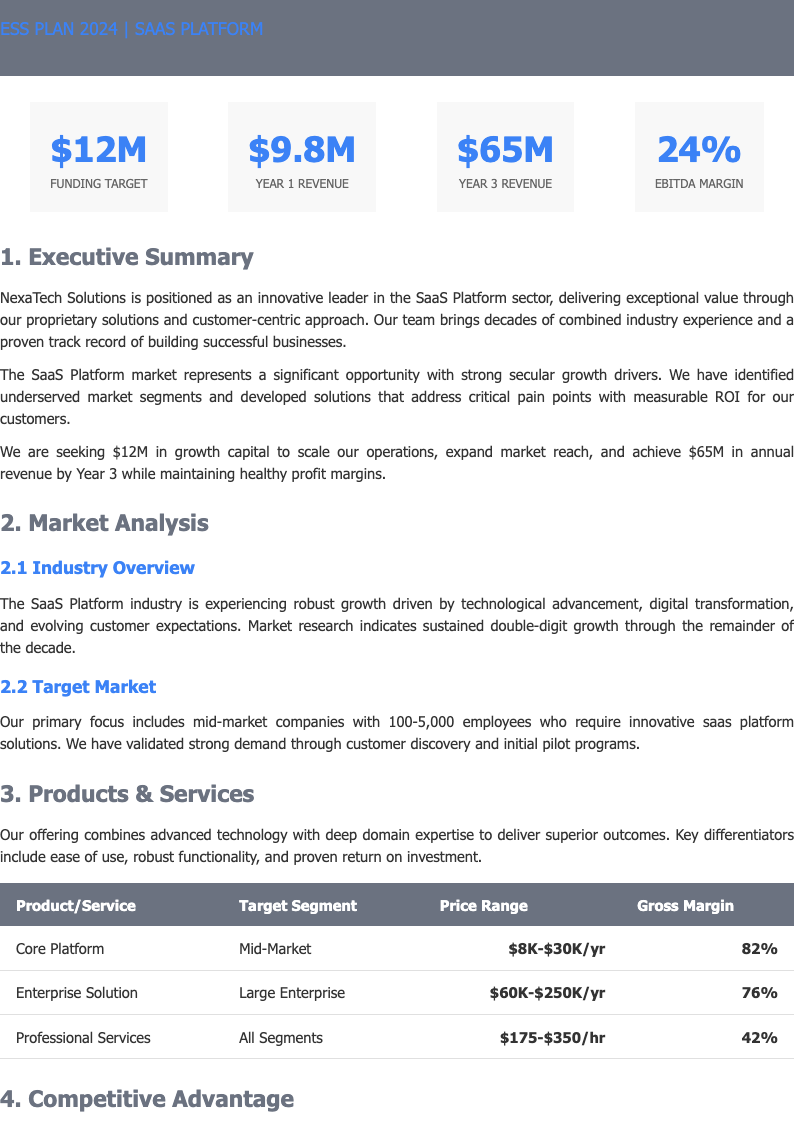The width and height of the screenshot is (794, 1123).
Task: Select the 'Core Platform' table row cell
Action: point(60,949)
